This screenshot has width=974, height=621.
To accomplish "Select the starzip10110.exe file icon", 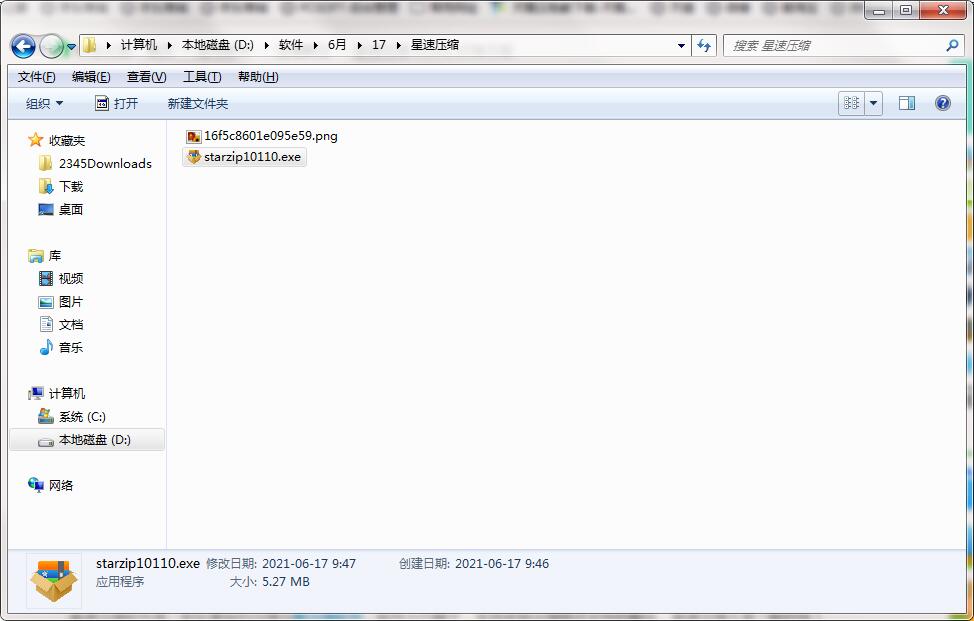I will click(x=194, y=156).
